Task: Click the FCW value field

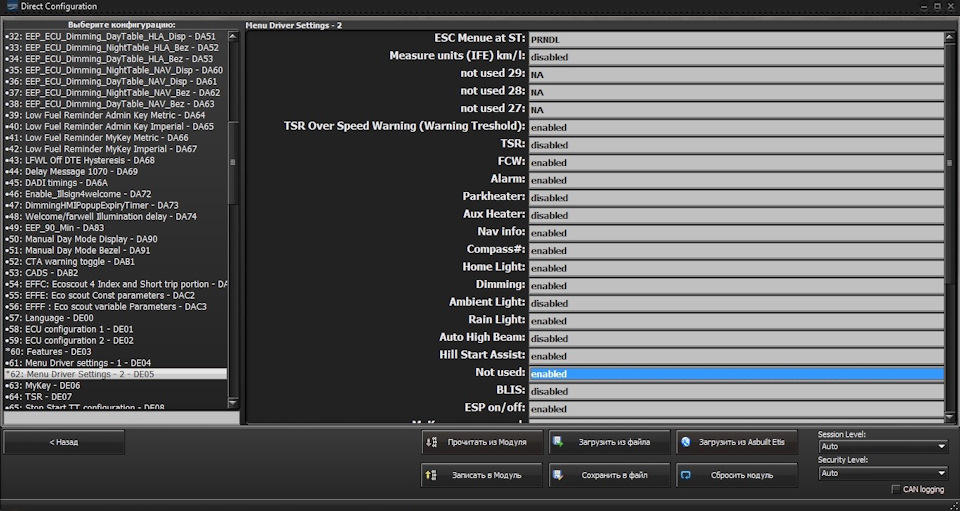Action: coord(736,163)
